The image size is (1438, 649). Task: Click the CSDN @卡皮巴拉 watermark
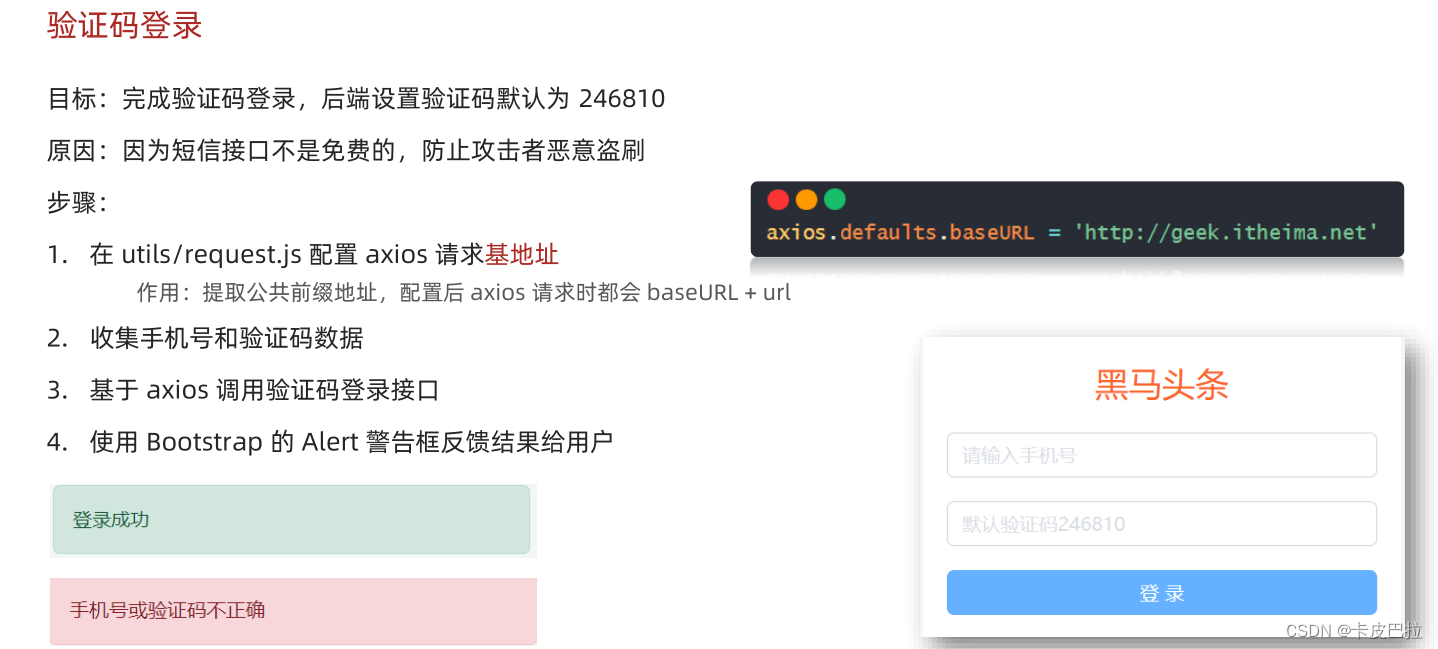click(x=1354, y=630)
